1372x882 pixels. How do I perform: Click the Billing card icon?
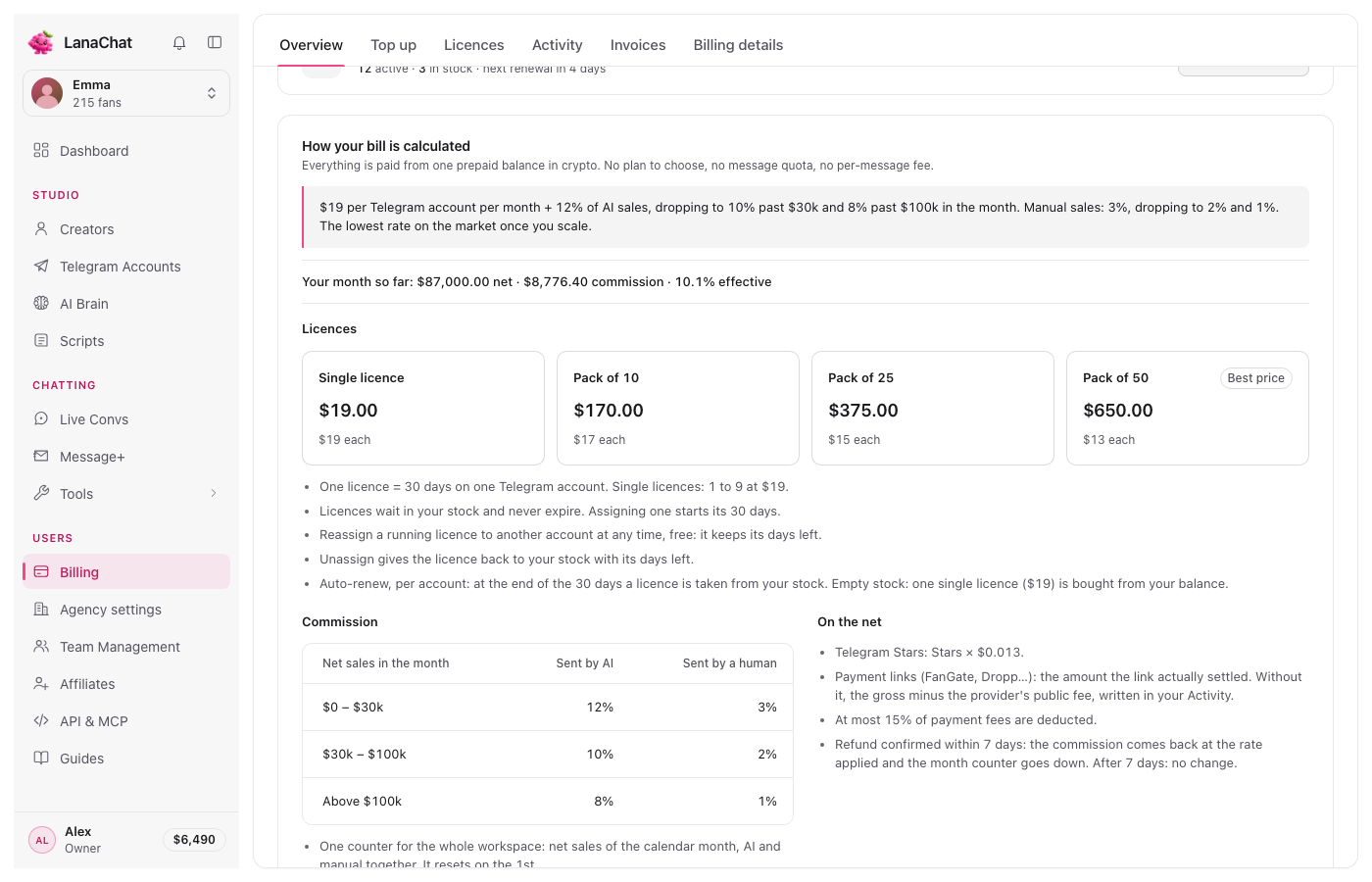tap(41, 571)
